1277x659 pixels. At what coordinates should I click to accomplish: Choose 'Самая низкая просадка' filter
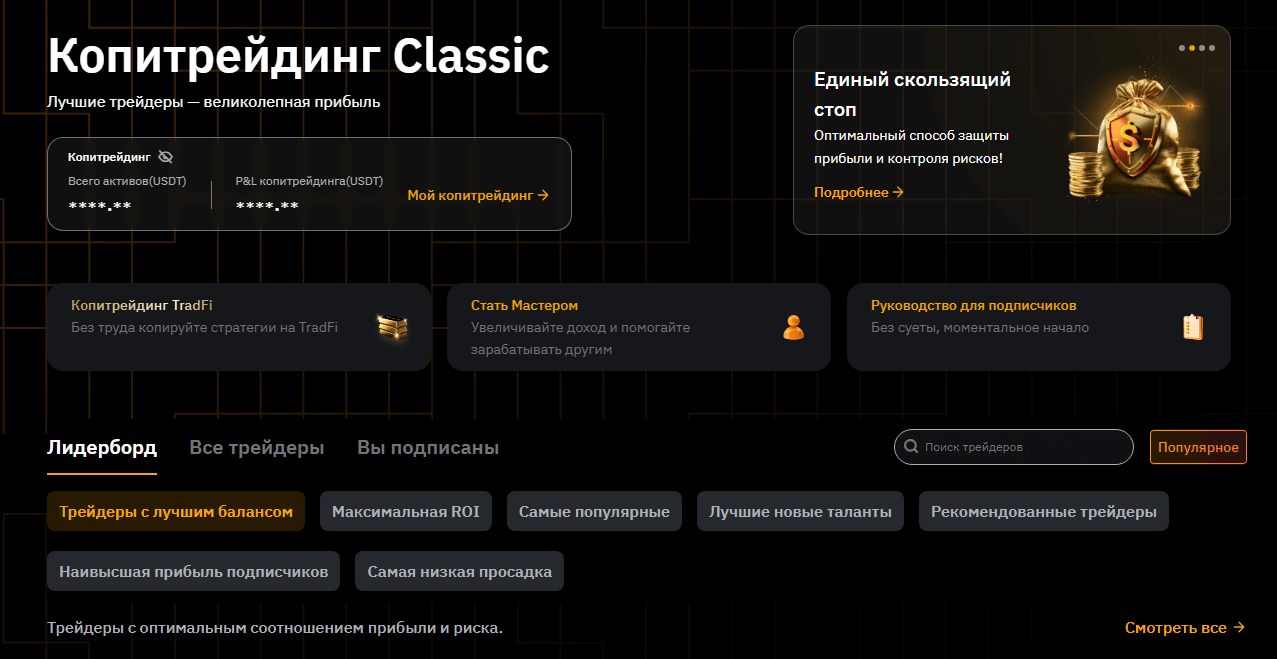tap(459, 572)
